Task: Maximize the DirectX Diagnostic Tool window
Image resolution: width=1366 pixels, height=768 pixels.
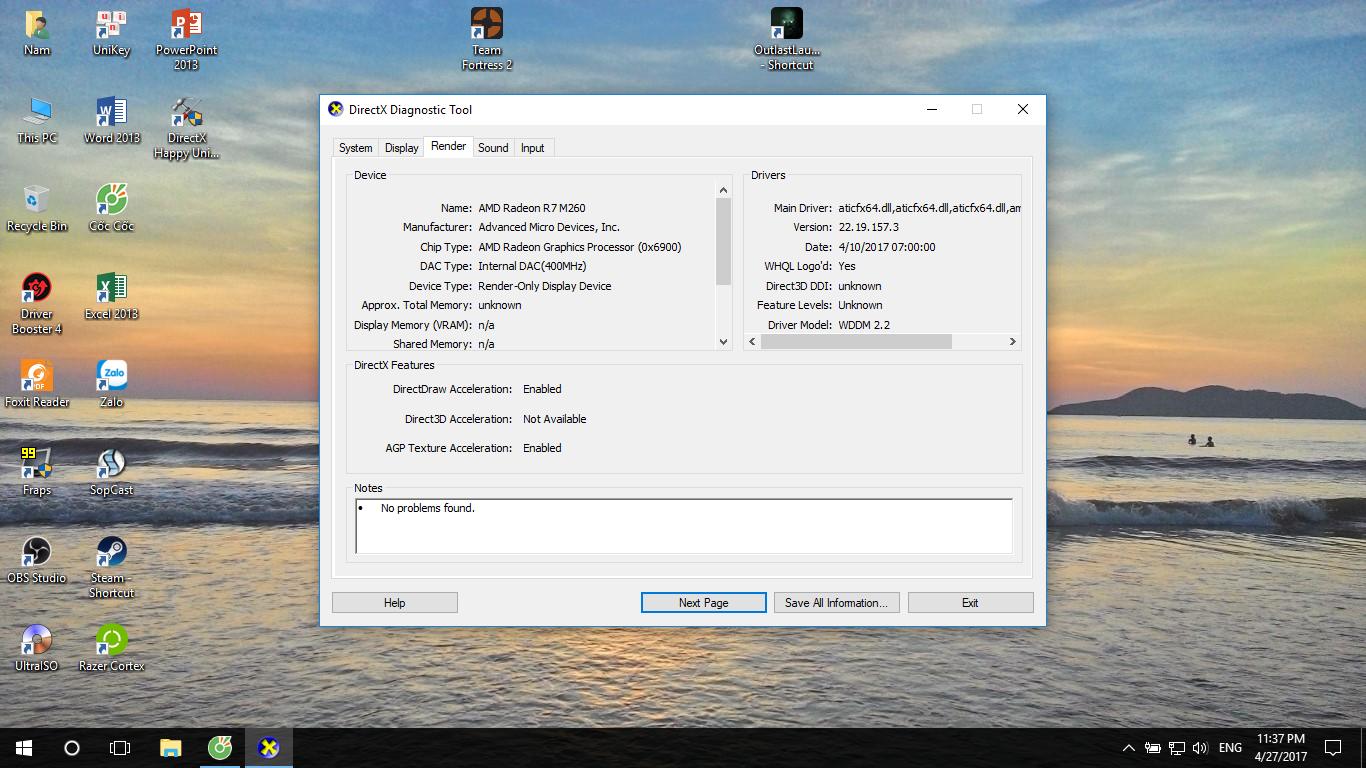Action: pyautogui.click(x=977, y=110)
